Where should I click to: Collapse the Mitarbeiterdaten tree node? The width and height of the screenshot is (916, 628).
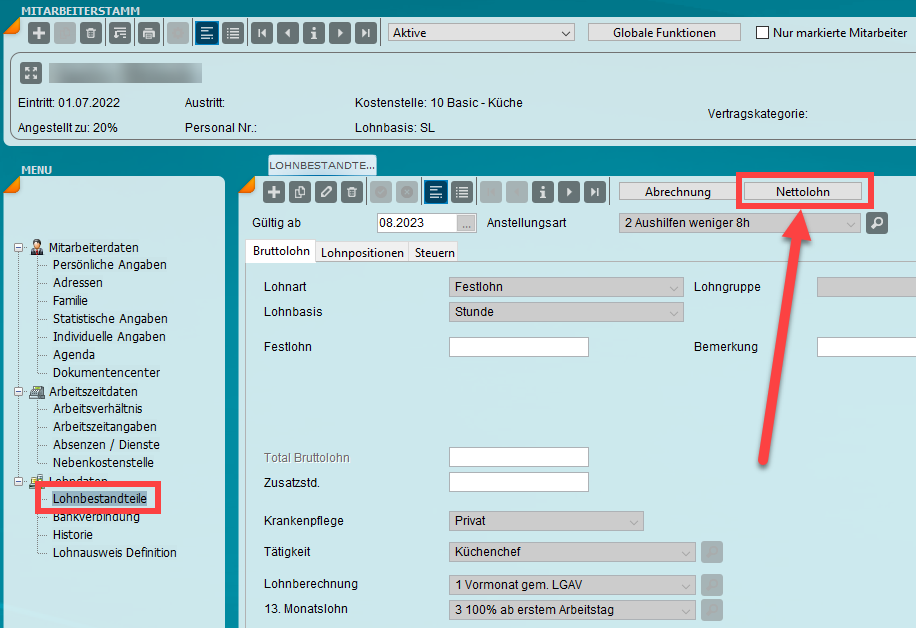[x=19, y=247]
